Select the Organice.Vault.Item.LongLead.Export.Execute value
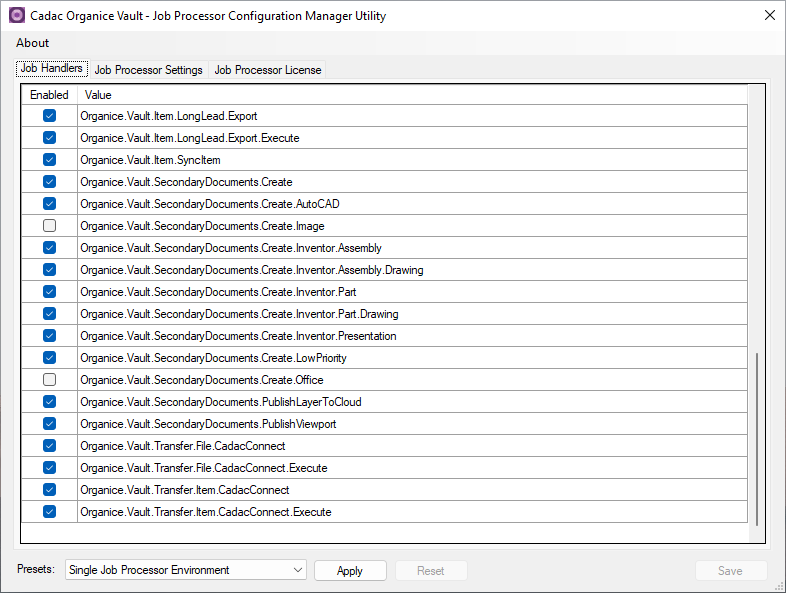This screenshot has height=593, width=786. [189, 138]
